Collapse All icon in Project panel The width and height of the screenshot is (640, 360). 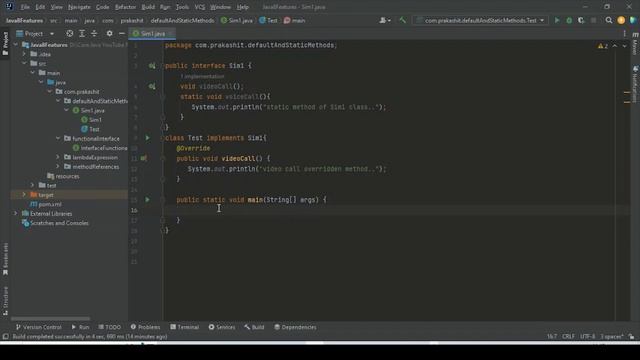[94, 33]
